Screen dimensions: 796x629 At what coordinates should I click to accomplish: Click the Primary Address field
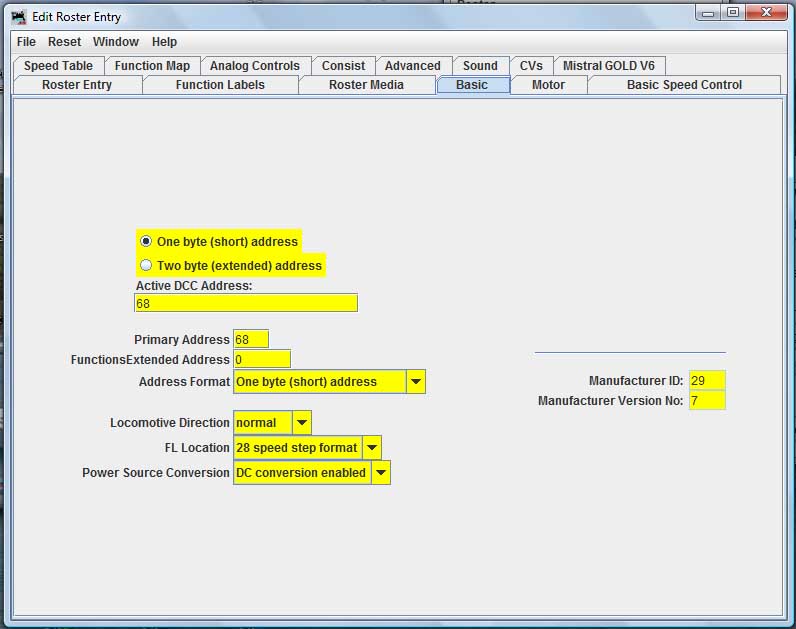(251, 339)
